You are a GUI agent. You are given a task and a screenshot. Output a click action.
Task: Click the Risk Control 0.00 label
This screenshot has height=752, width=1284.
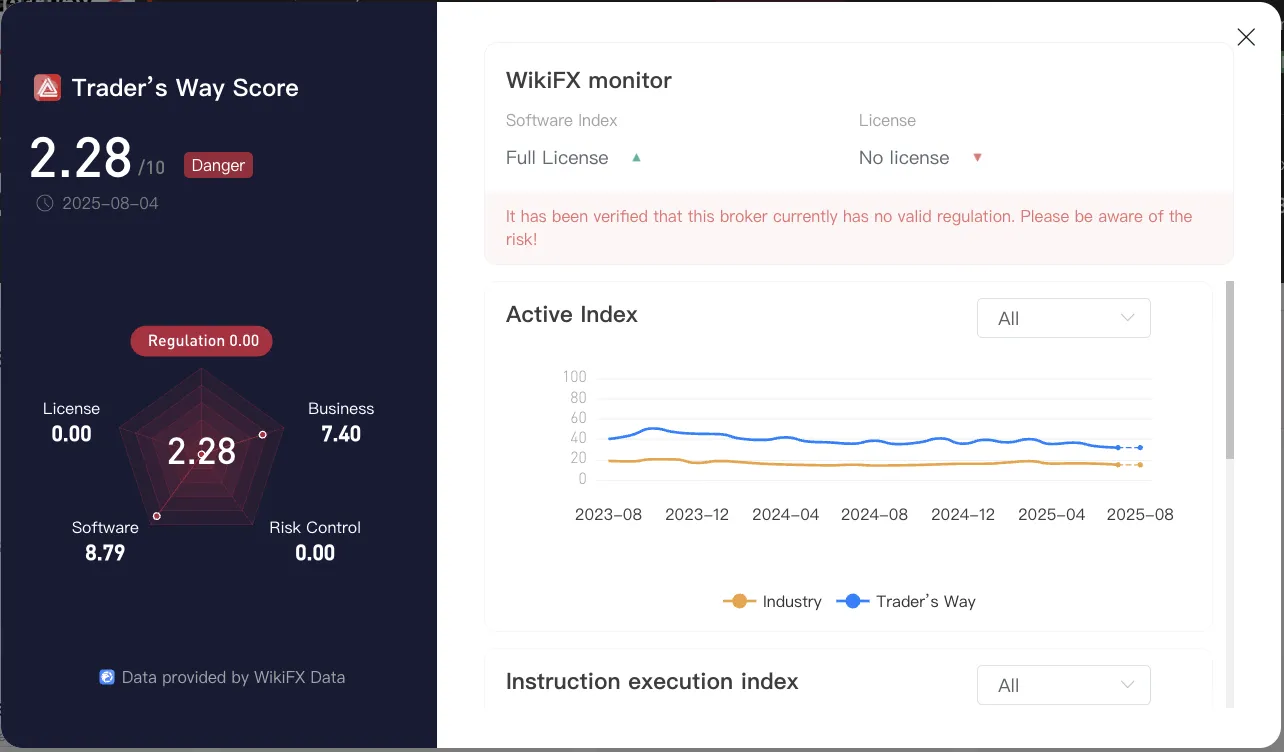coord(315,541)
